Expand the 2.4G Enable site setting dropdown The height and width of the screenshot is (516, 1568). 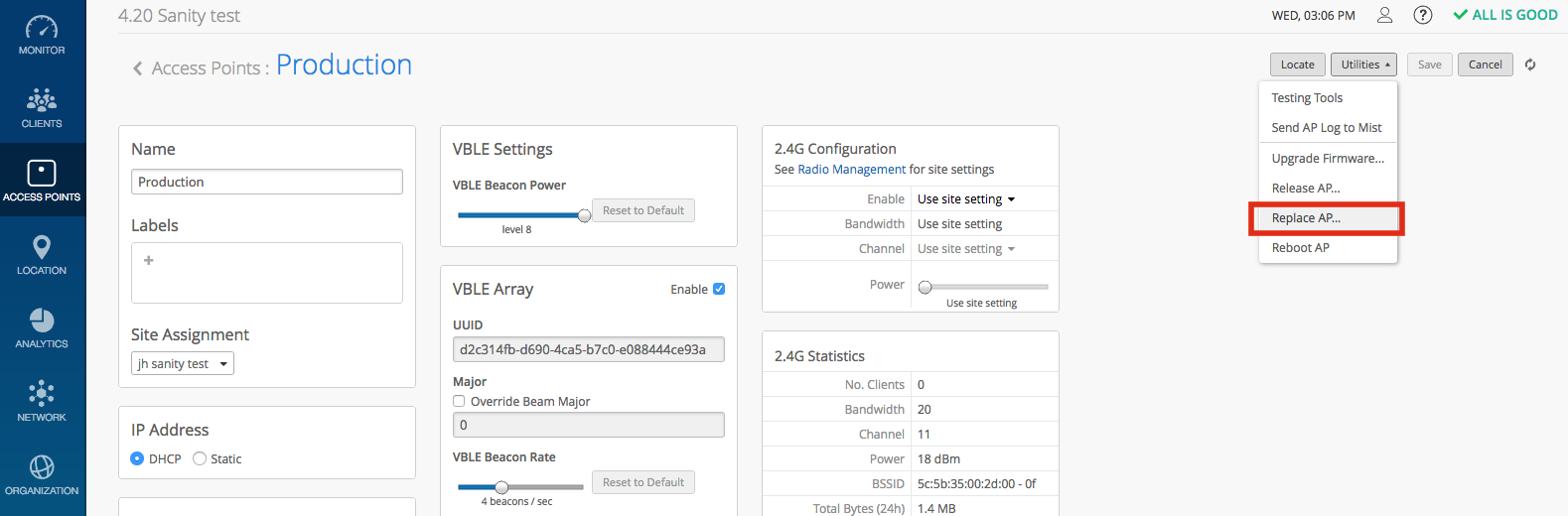coord(965,199)
